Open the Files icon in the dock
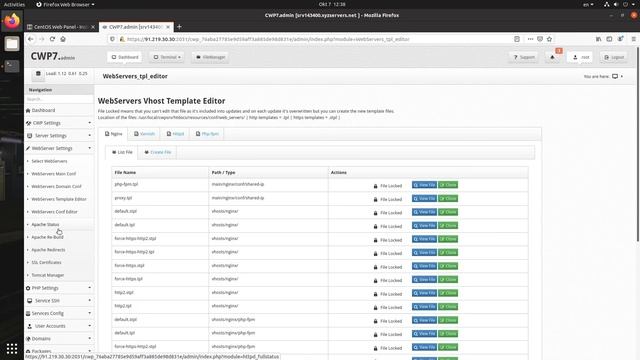The image size is (640, 360). 12,43
